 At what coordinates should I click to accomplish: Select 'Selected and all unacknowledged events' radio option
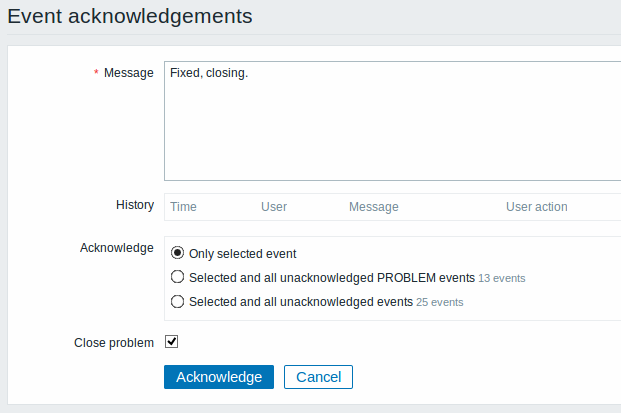pos(177,301)
